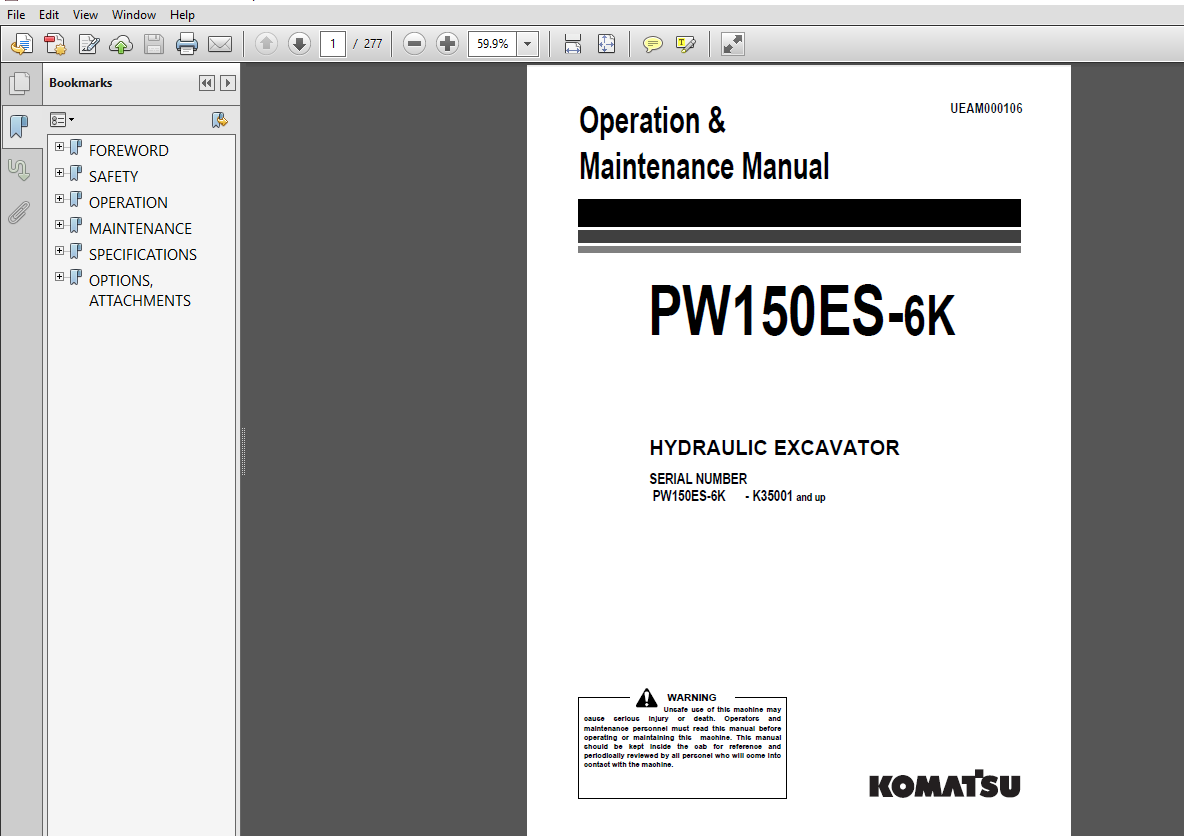Expand the SPECIFICATIONS bookmark
1184x836 pixels.
60,251
